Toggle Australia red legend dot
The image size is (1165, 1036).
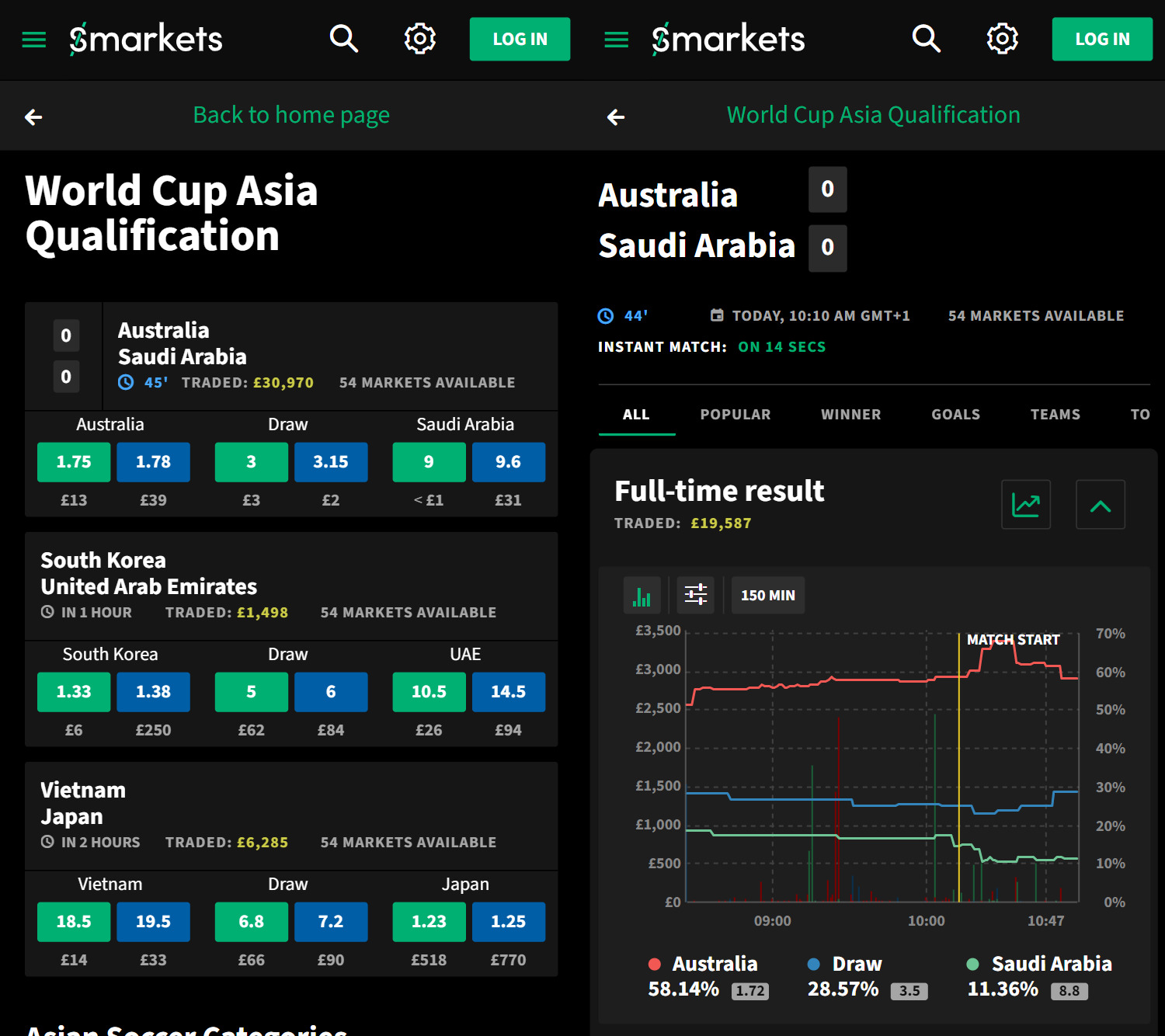pos(655,965)
